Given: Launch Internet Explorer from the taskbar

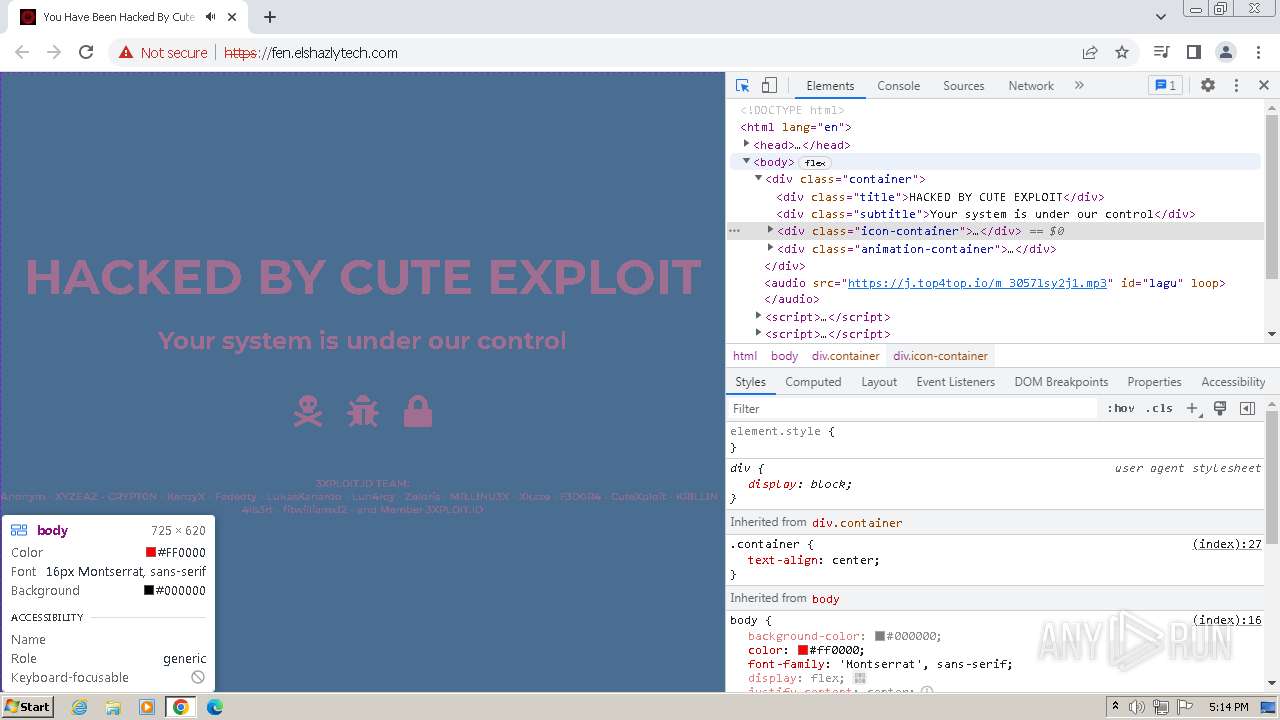Looking at the screenshot, I should tap(80, 707).
